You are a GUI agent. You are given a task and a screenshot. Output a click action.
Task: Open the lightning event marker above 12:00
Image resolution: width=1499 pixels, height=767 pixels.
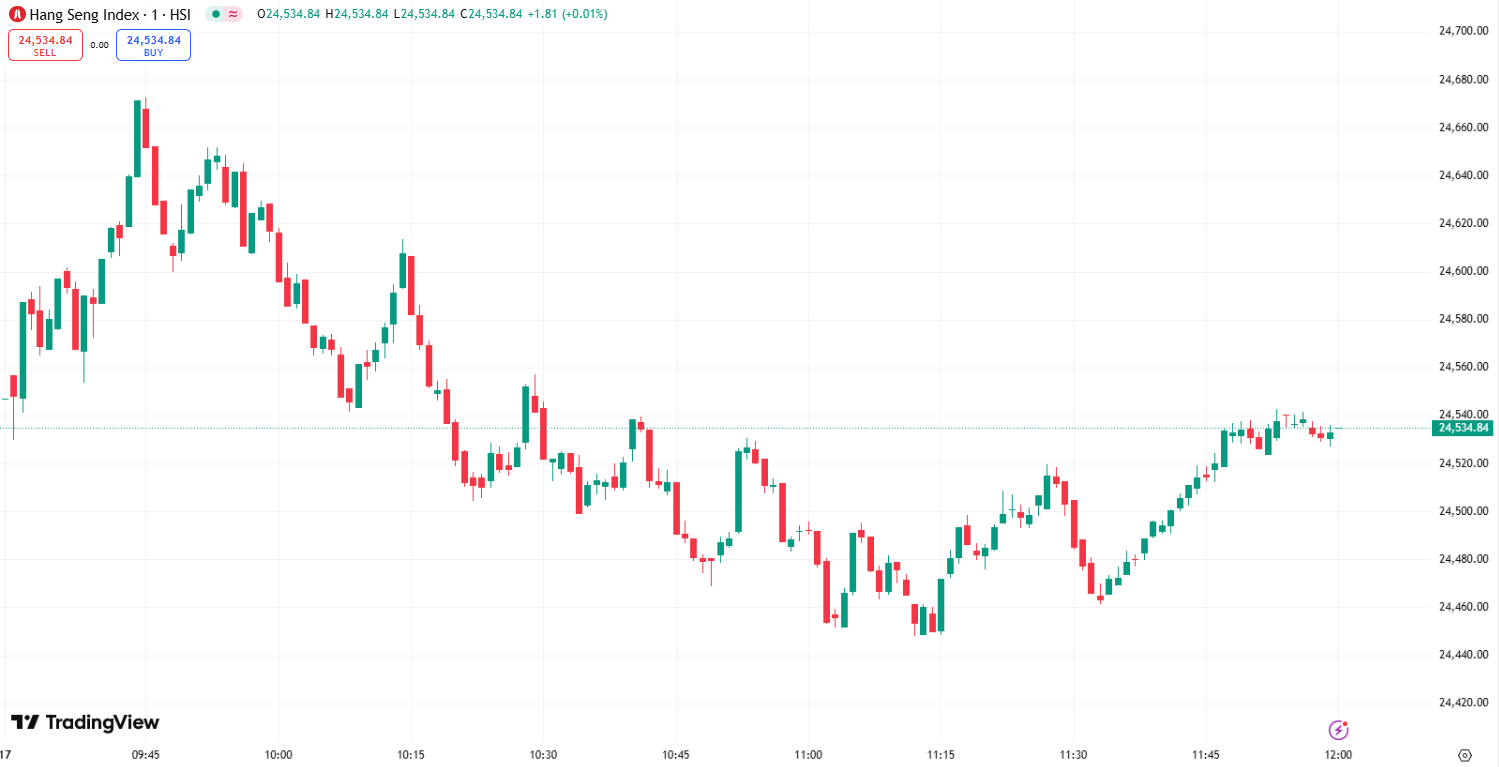(x=1338, y=730)
